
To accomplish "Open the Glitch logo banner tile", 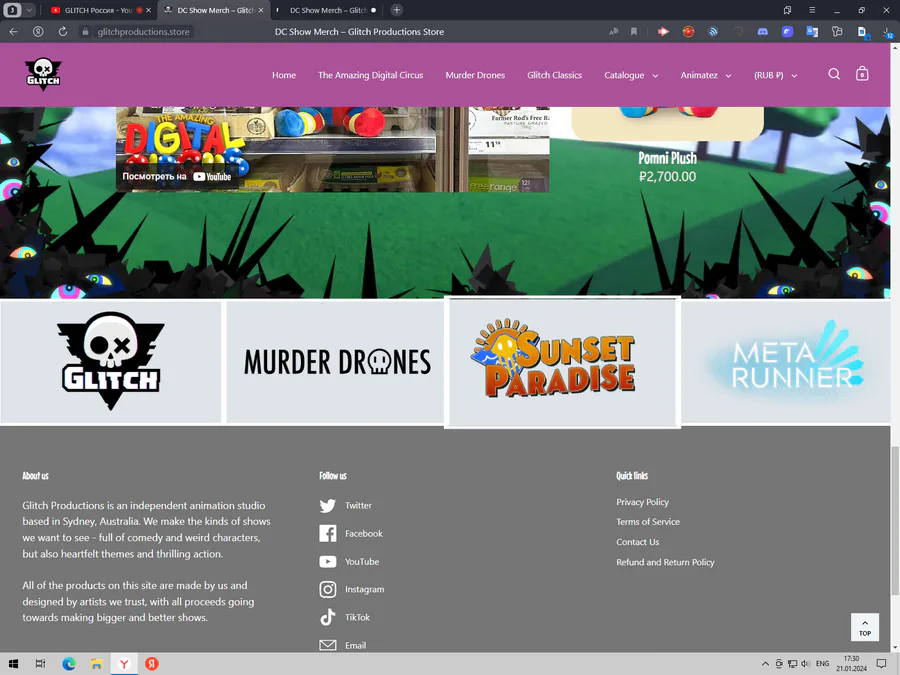I will click(x=110, y=361).
